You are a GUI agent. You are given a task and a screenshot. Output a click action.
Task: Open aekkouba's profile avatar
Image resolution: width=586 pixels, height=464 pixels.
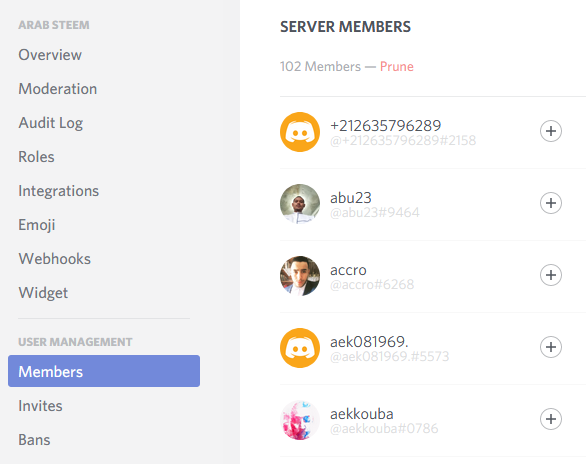tap(300, 420)
